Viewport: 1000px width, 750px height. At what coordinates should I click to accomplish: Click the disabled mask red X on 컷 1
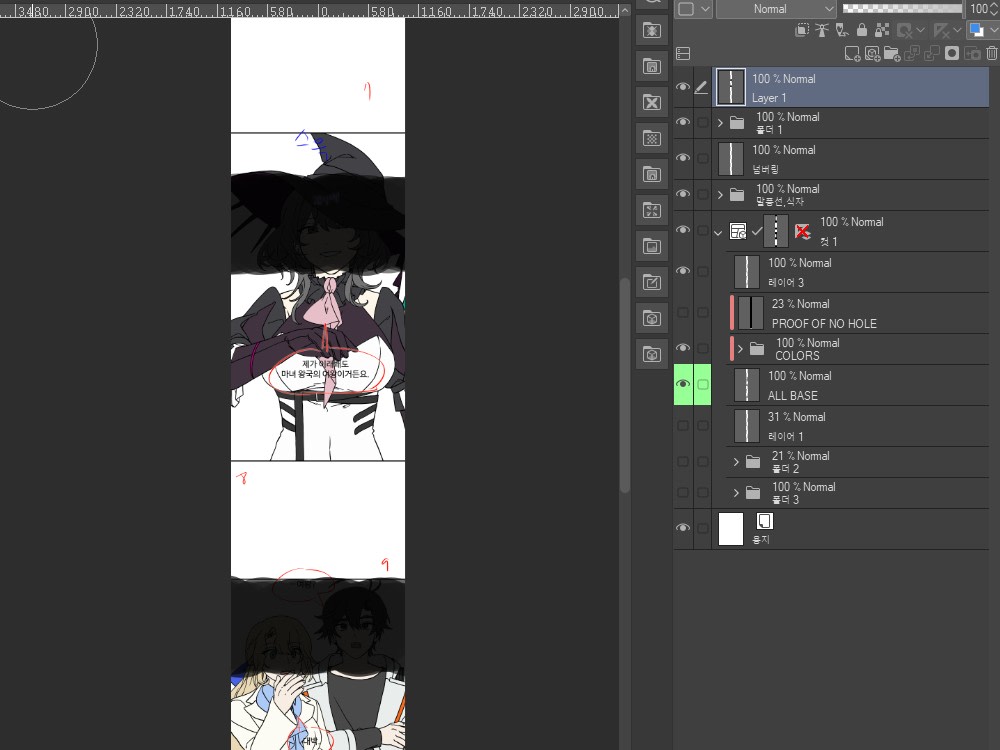802,232
